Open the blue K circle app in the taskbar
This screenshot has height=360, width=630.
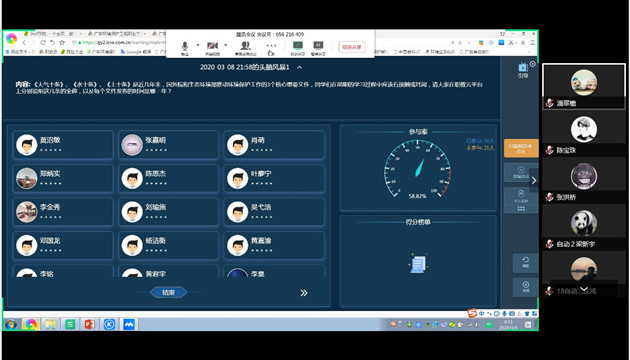point(109,324)
